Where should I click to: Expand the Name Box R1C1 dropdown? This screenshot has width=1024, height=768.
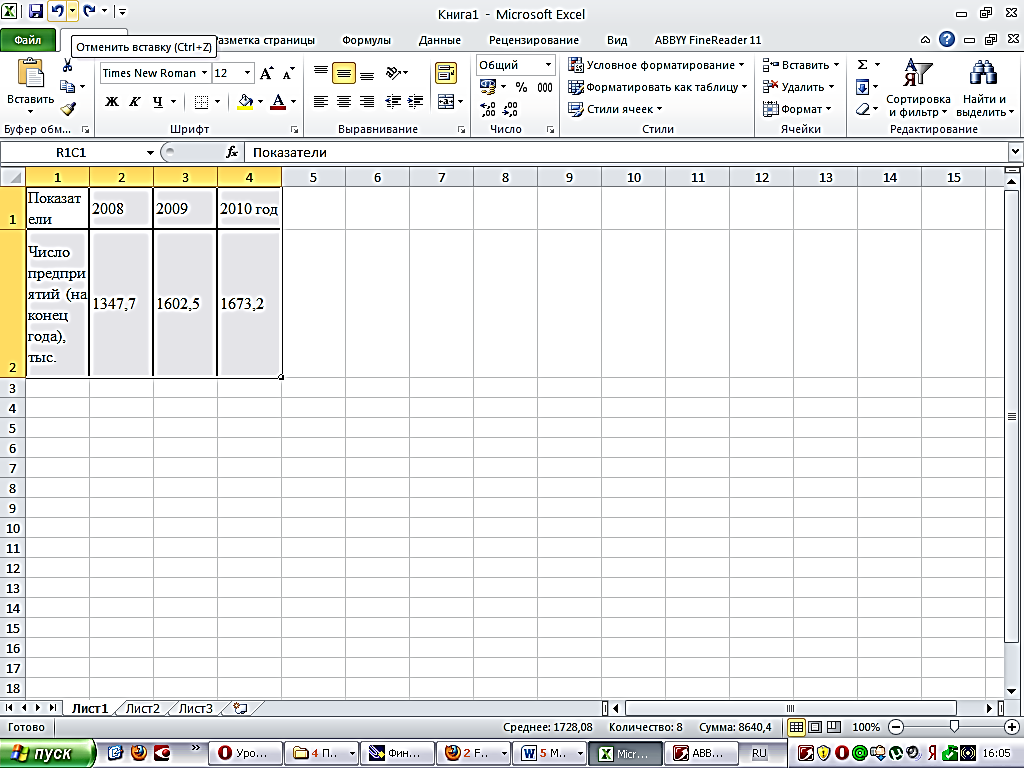coord(150,153)
